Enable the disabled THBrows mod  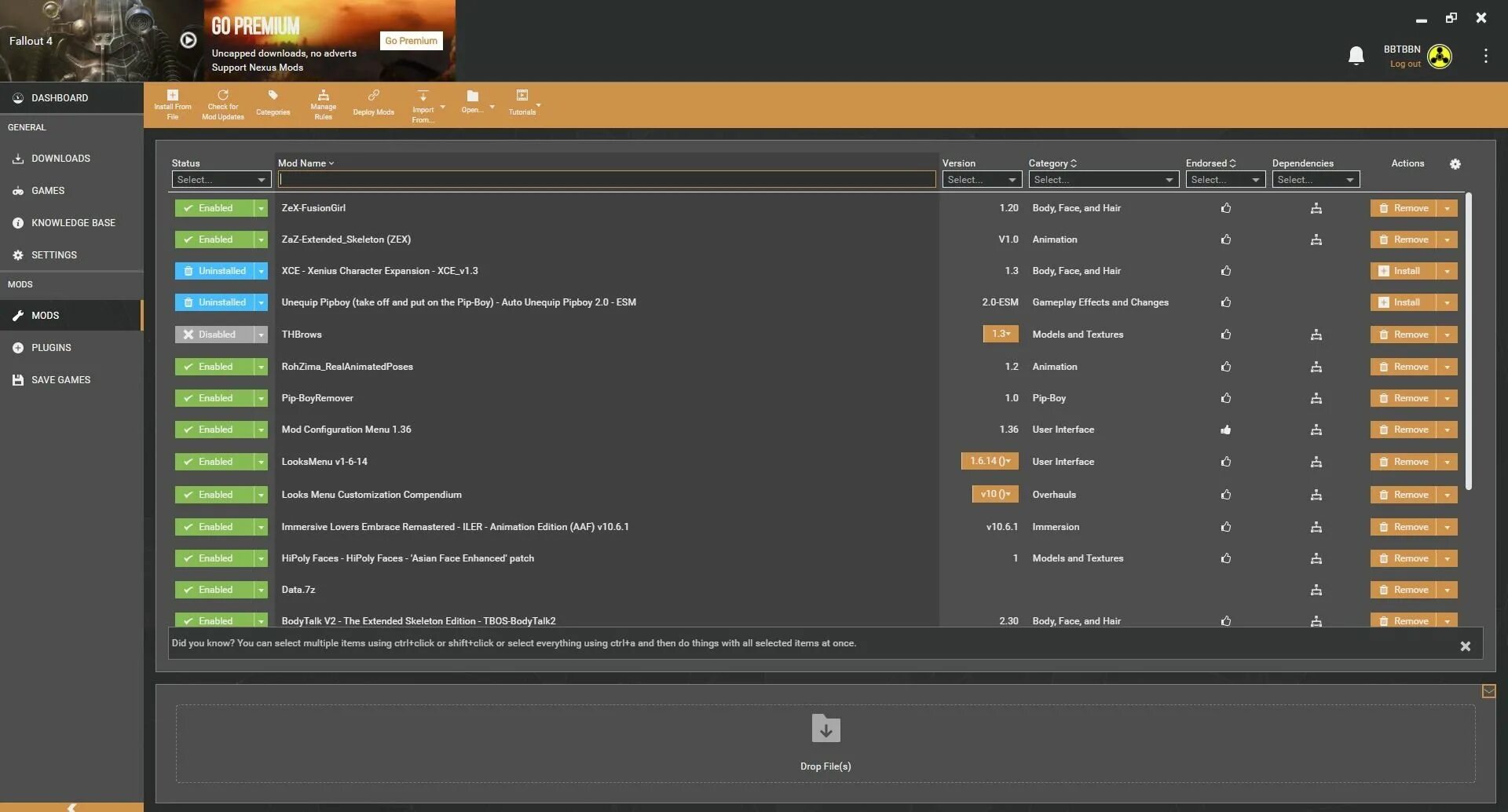pos(214,335)
